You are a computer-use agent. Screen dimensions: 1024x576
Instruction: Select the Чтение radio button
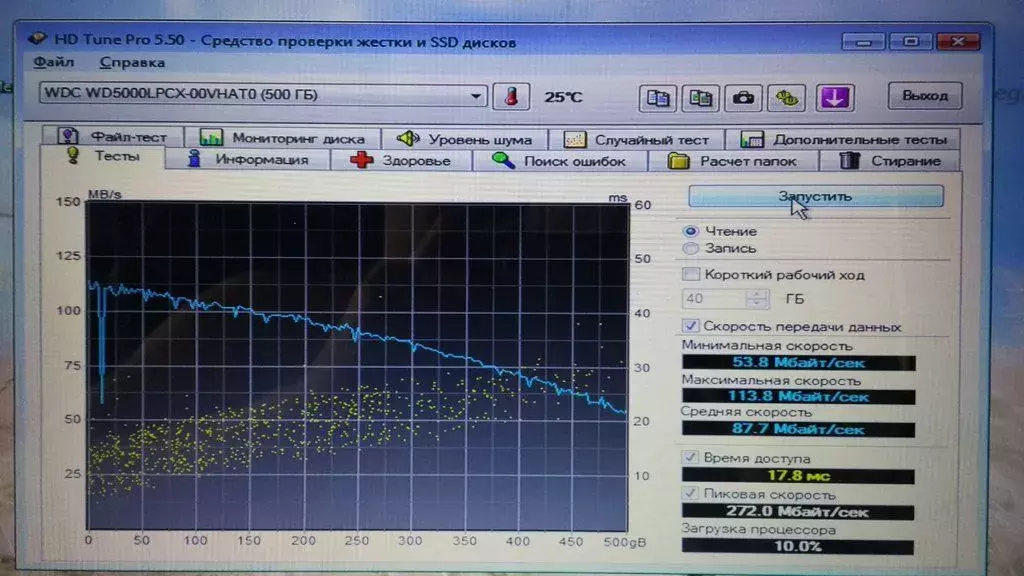[691, 231]
